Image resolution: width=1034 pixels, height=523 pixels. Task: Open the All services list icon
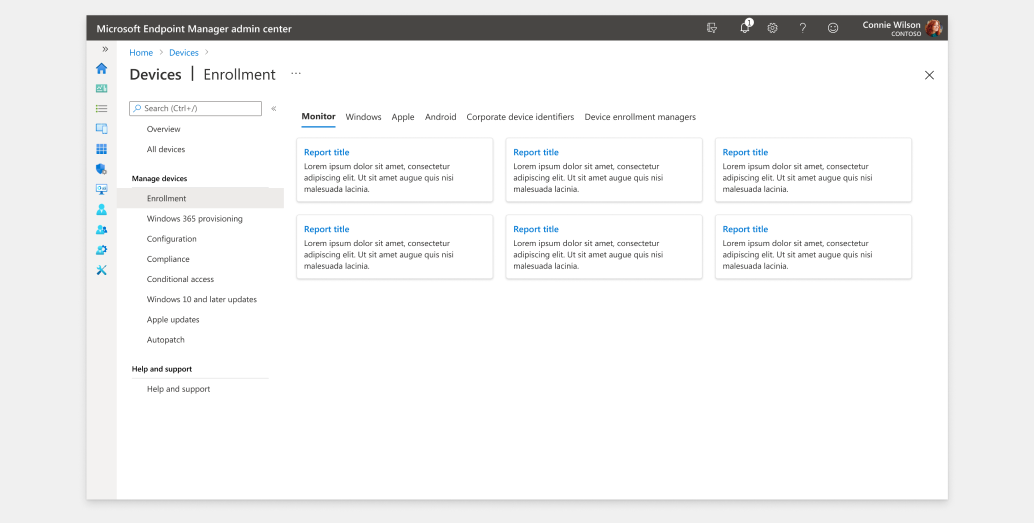[101, 108]
